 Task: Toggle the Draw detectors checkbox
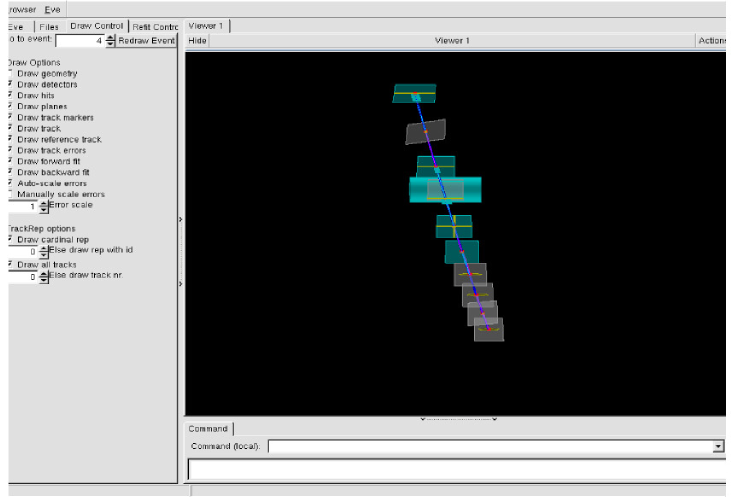click(10, 85)
